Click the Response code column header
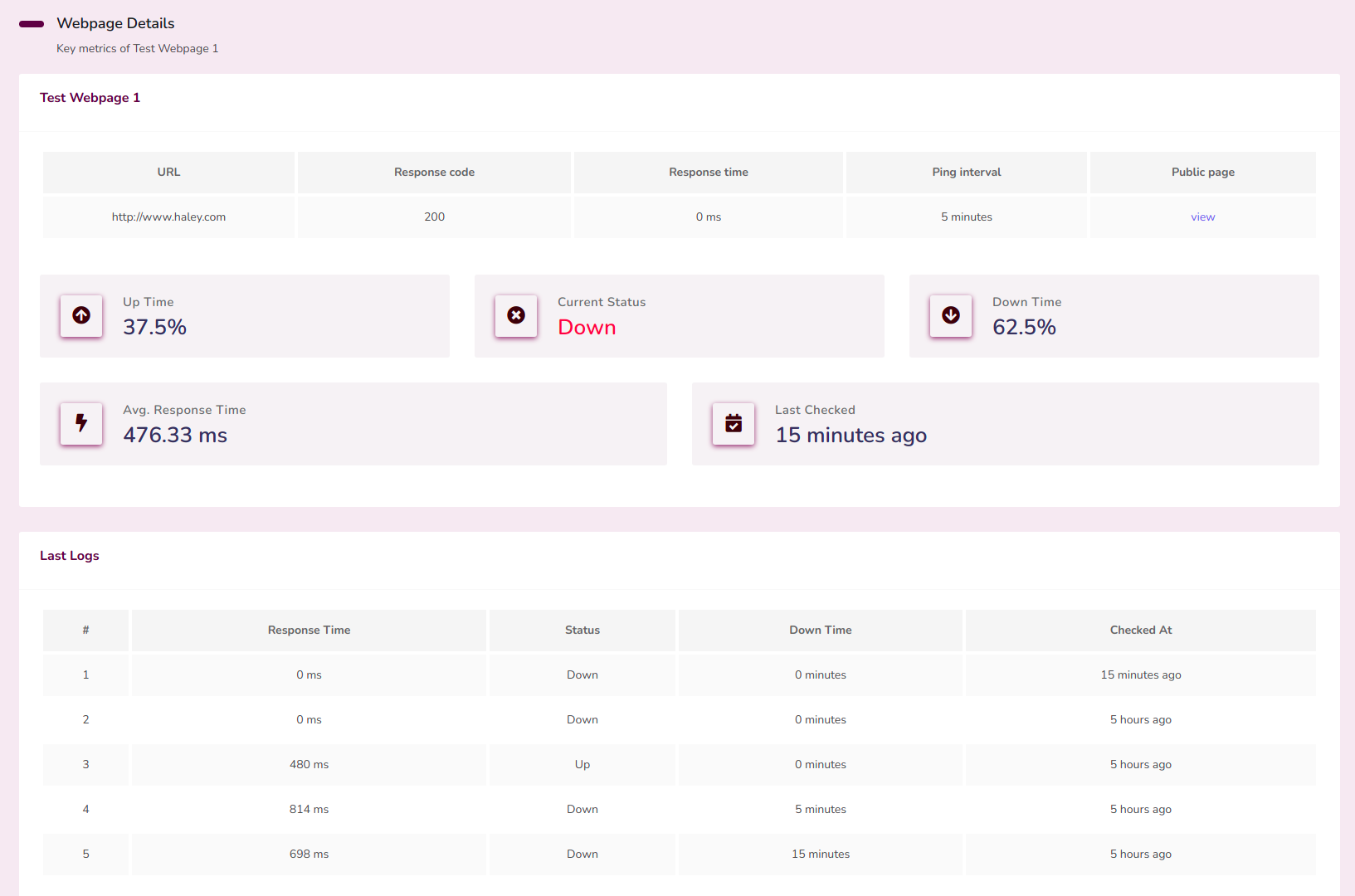This screenshot has height=896, width=1355. [434, 173]
